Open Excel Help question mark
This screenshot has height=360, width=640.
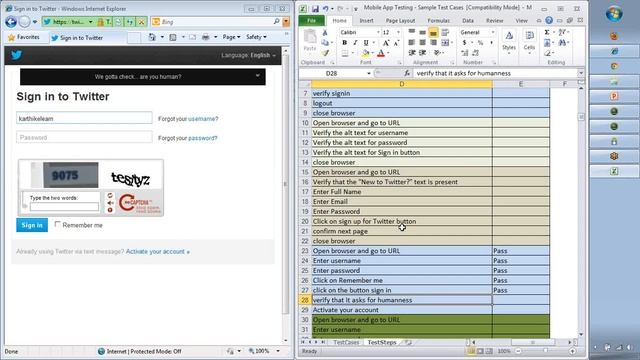point(549,20)
